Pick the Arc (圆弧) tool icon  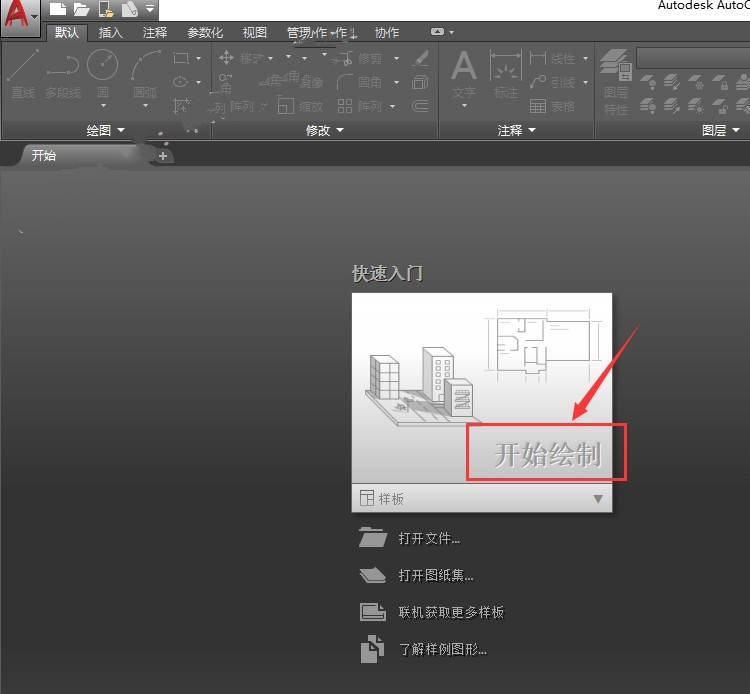point(145,66)
